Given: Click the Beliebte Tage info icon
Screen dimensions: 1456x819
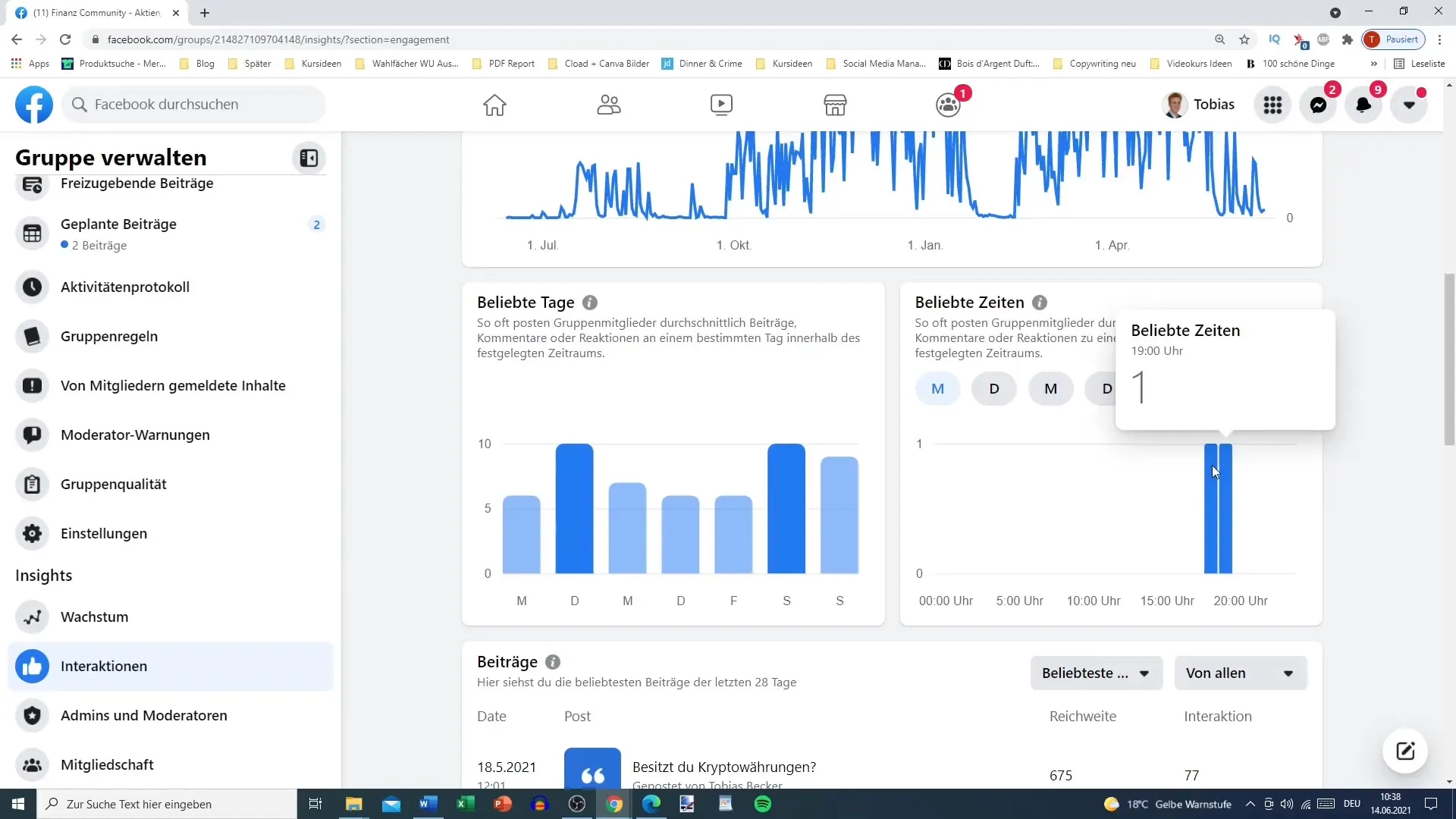Looking at the screenshot, I should pos(591,302).
